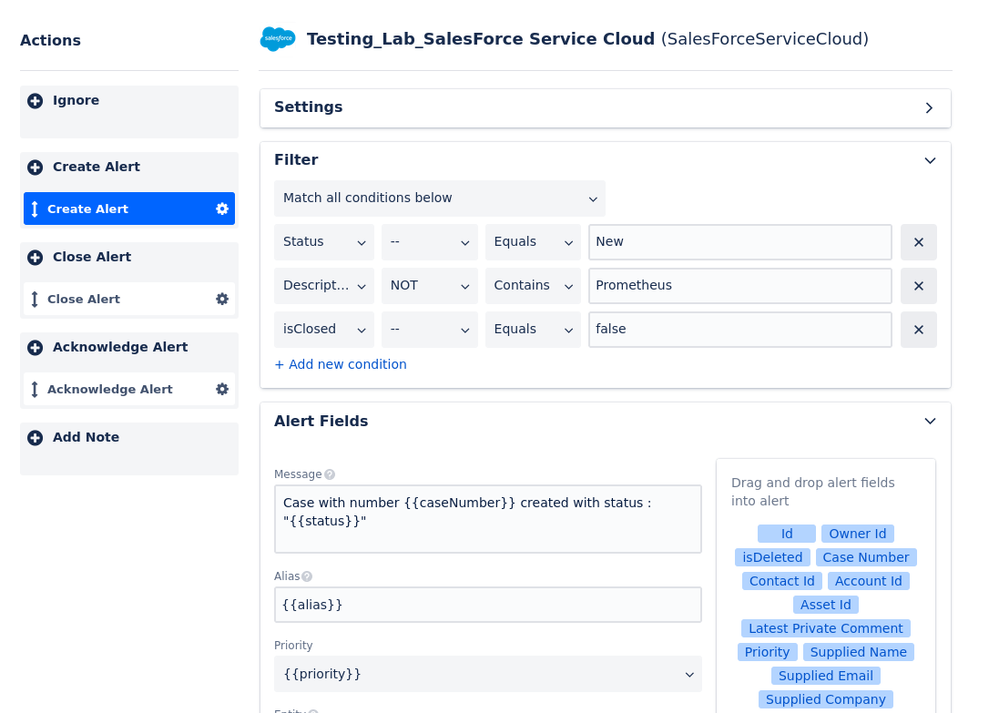Click the Ignore action heading
This screenshot has width=999, height=713.
[76, 101]
